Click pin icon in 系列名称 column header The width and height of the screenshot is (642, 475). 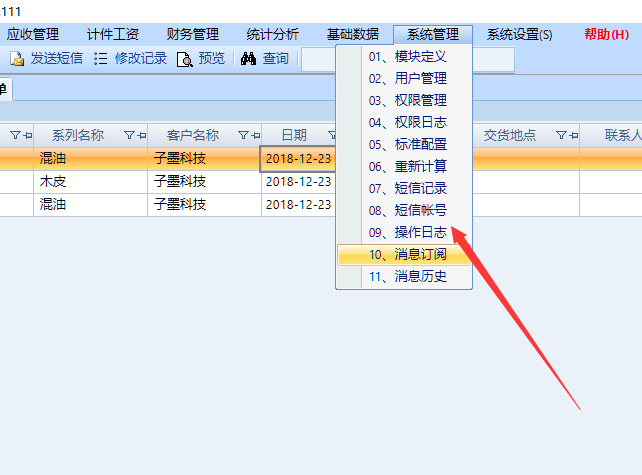pos(141,135)
